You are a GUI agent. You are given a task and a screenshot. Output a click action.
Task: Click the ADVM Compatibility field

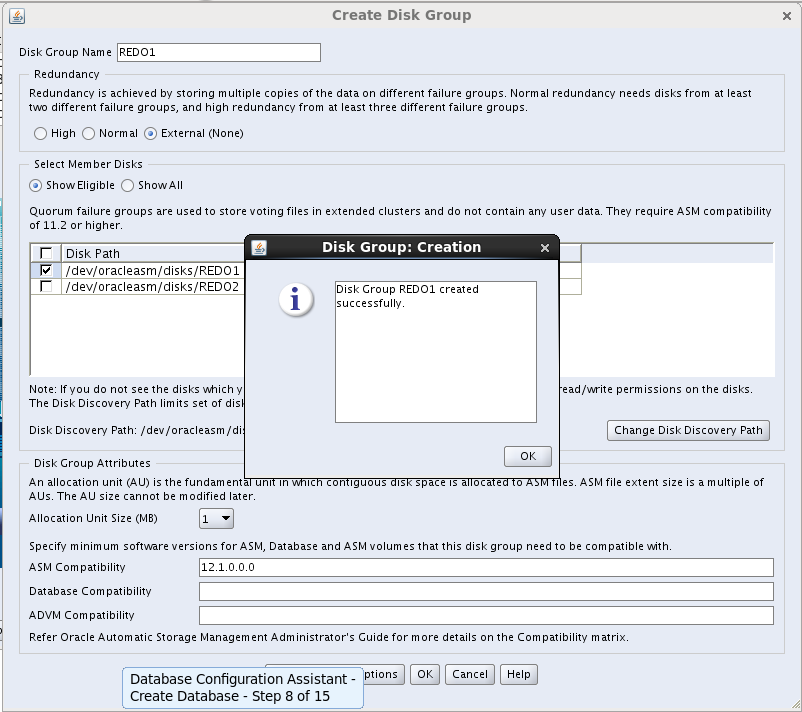486,615
